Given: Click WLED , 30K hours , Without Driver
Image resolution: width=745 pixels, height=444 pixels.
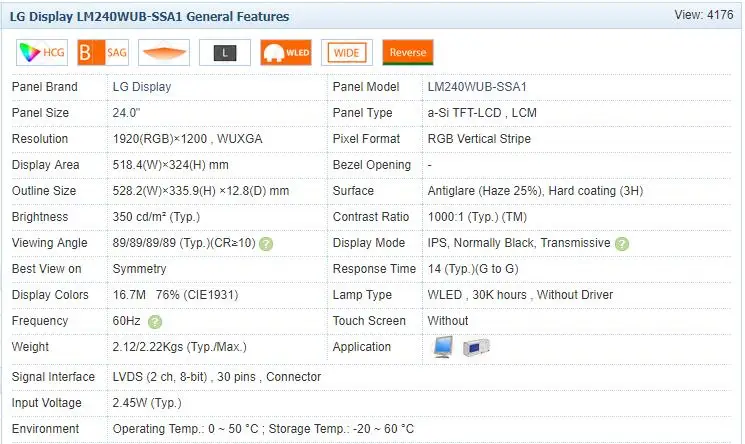Looking at the screenshot, I should click(520, 295).
